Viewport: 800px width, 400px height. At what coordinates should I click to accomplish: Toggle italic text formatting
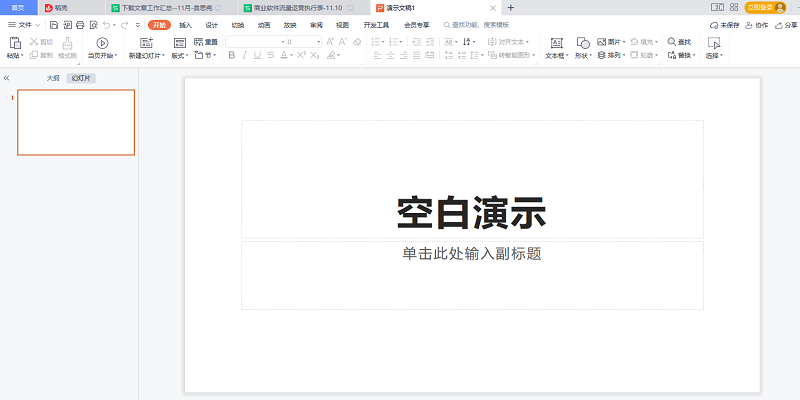point(245,56)
